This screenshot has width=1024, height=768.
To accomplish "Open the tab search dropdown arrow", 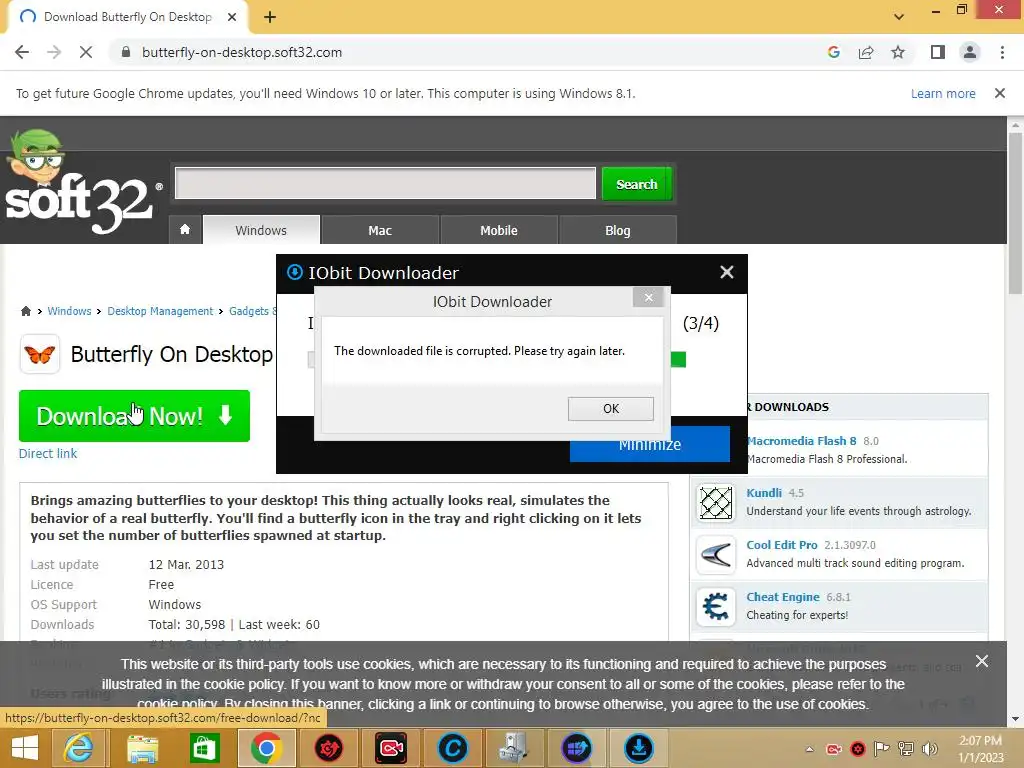I will click(x=899, y=17).
